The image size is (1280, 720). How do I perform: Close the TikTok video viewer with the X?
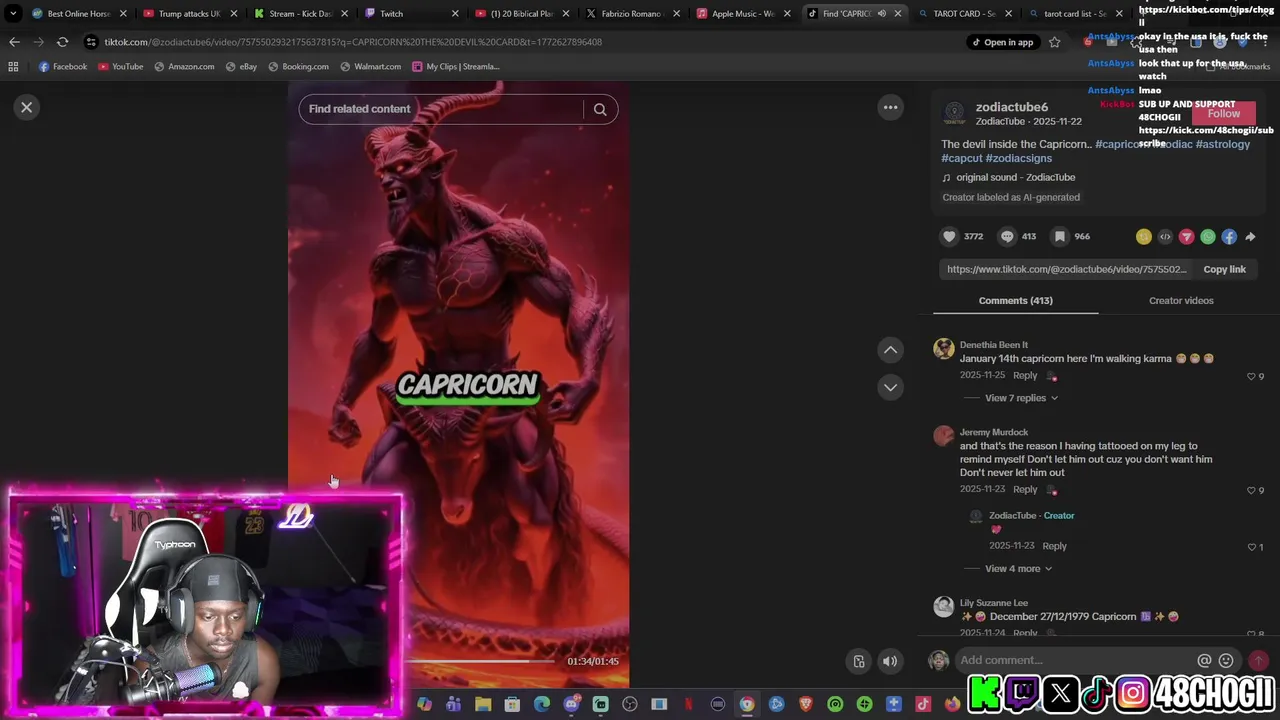[x=27, y=107]
